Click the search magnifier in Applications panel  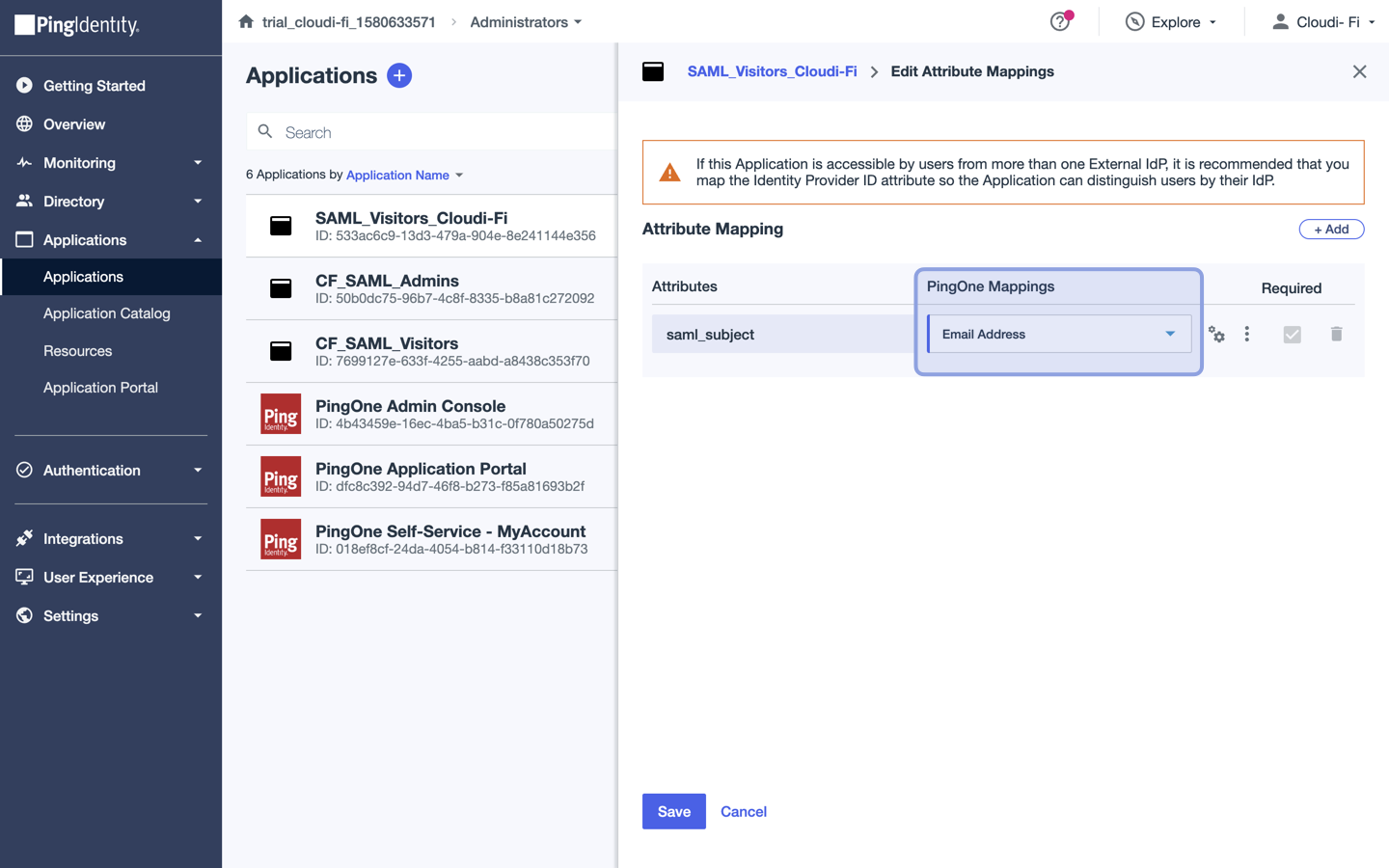265,131
